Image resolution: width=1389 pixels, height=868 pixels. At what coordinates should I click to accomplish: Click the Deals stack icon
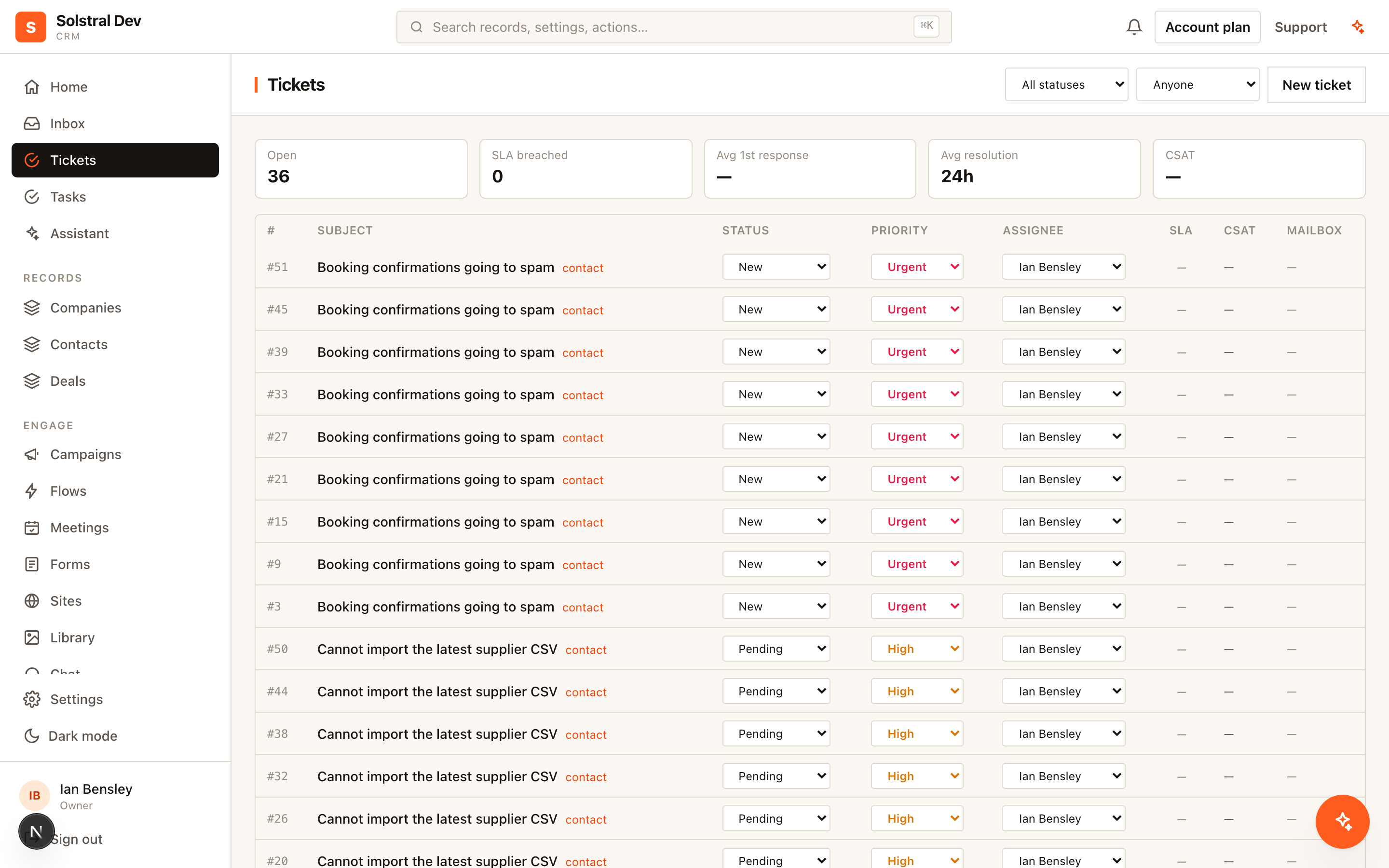tap(32, 381)
